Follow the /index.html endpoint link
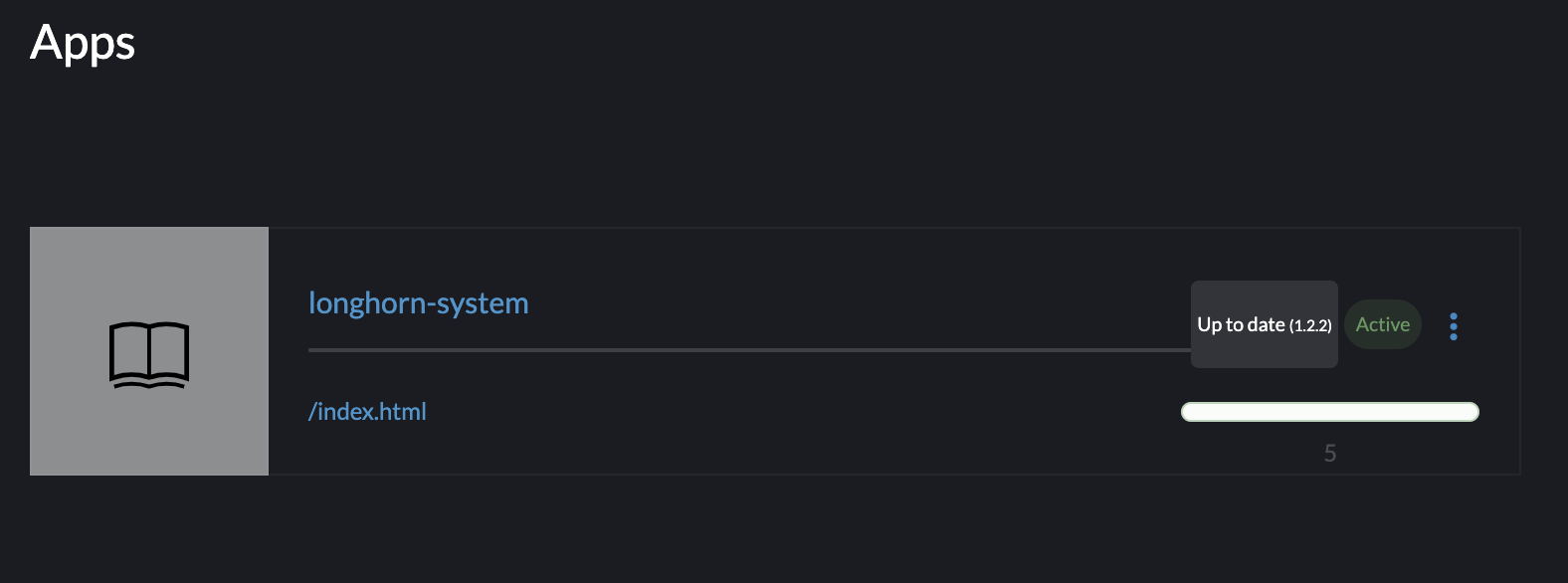The height and width of the screenshot is (583, 1568). (x=367, y=411)
